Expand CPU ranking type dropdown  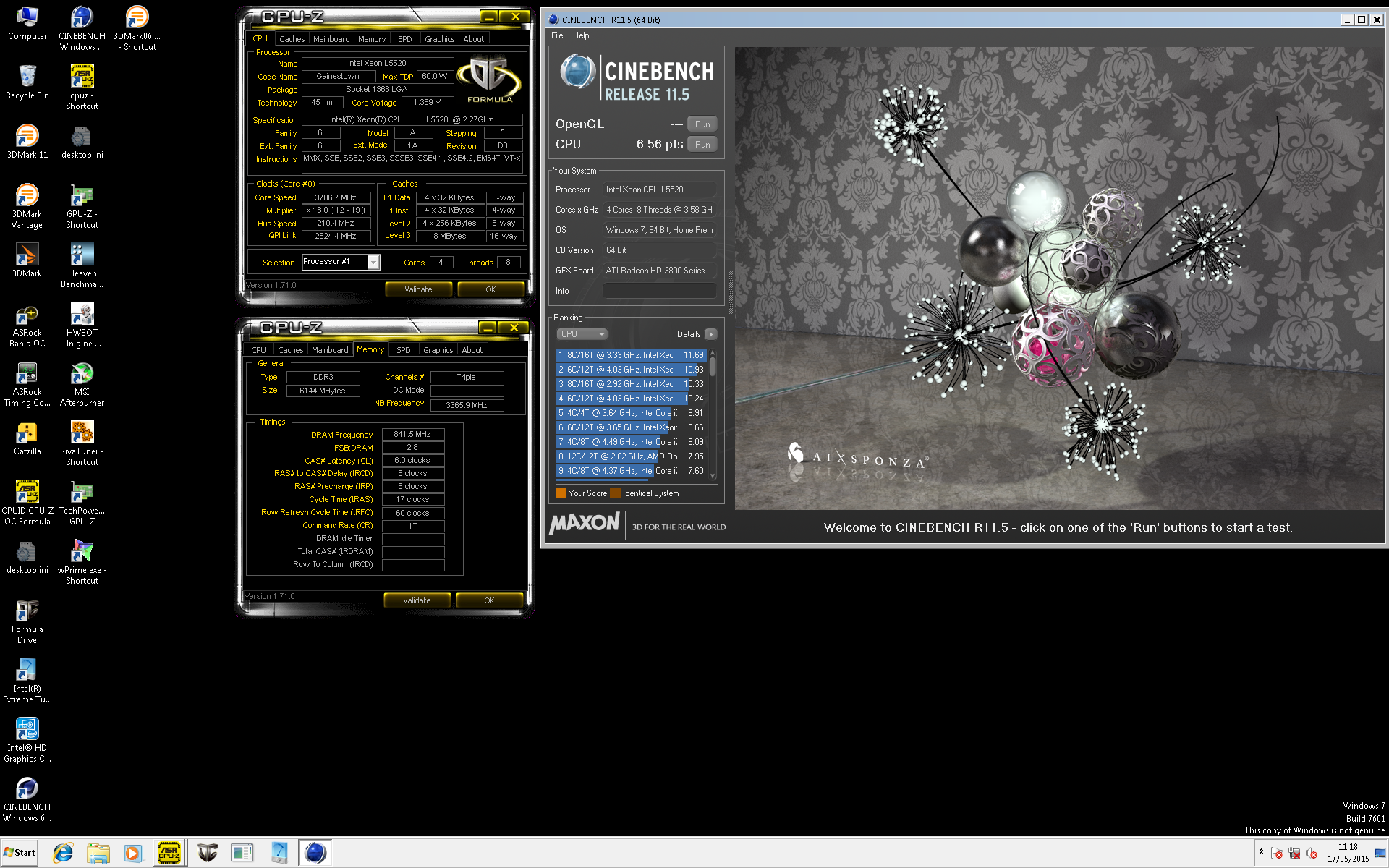pos(582,334)
